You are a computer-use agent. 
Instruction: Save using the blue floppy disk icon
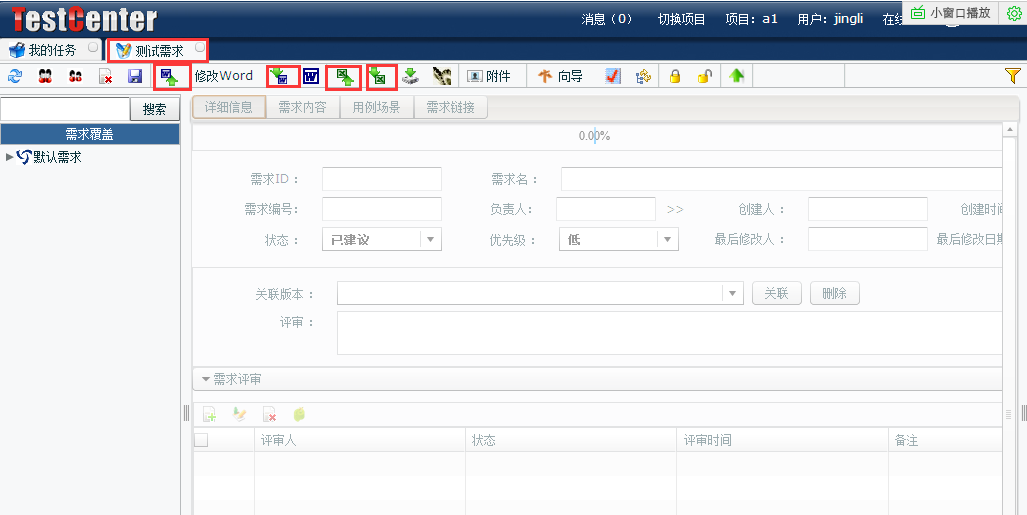click(135, 77)
